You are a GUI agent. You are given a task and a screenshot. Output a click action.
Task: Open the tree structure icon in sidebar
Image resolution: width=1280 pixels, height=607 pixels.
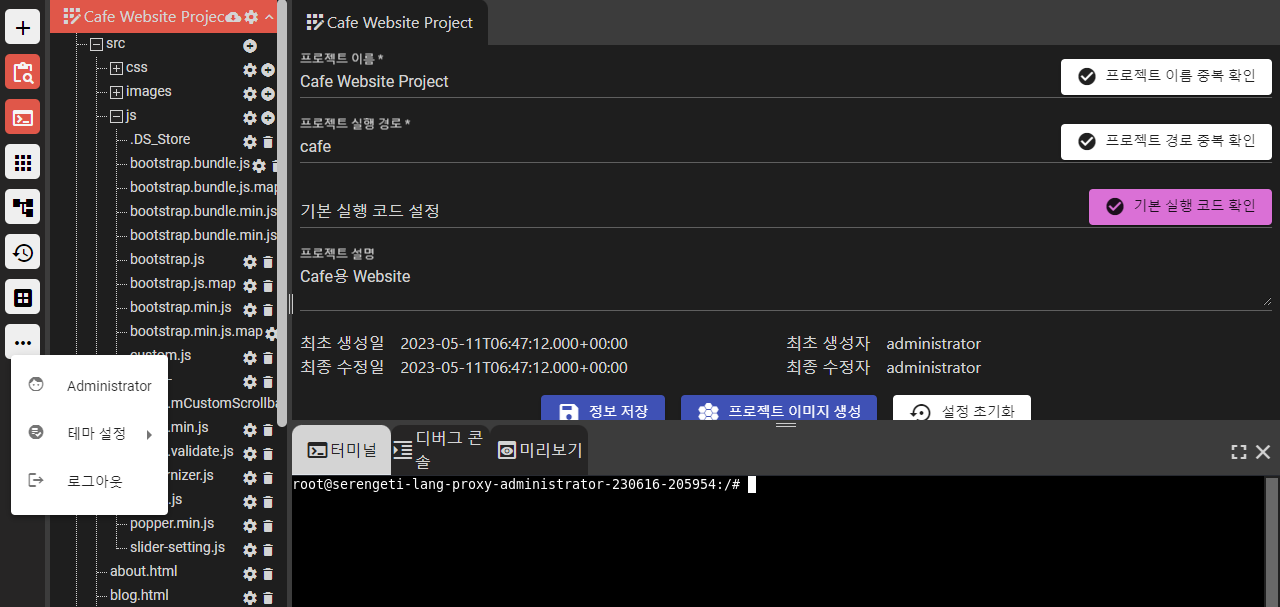click(22, 207)
